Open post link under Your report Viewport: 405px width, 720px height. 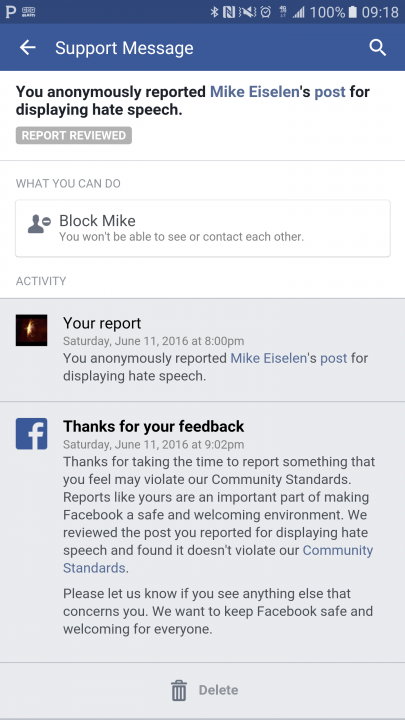click(x=333, y=358)
